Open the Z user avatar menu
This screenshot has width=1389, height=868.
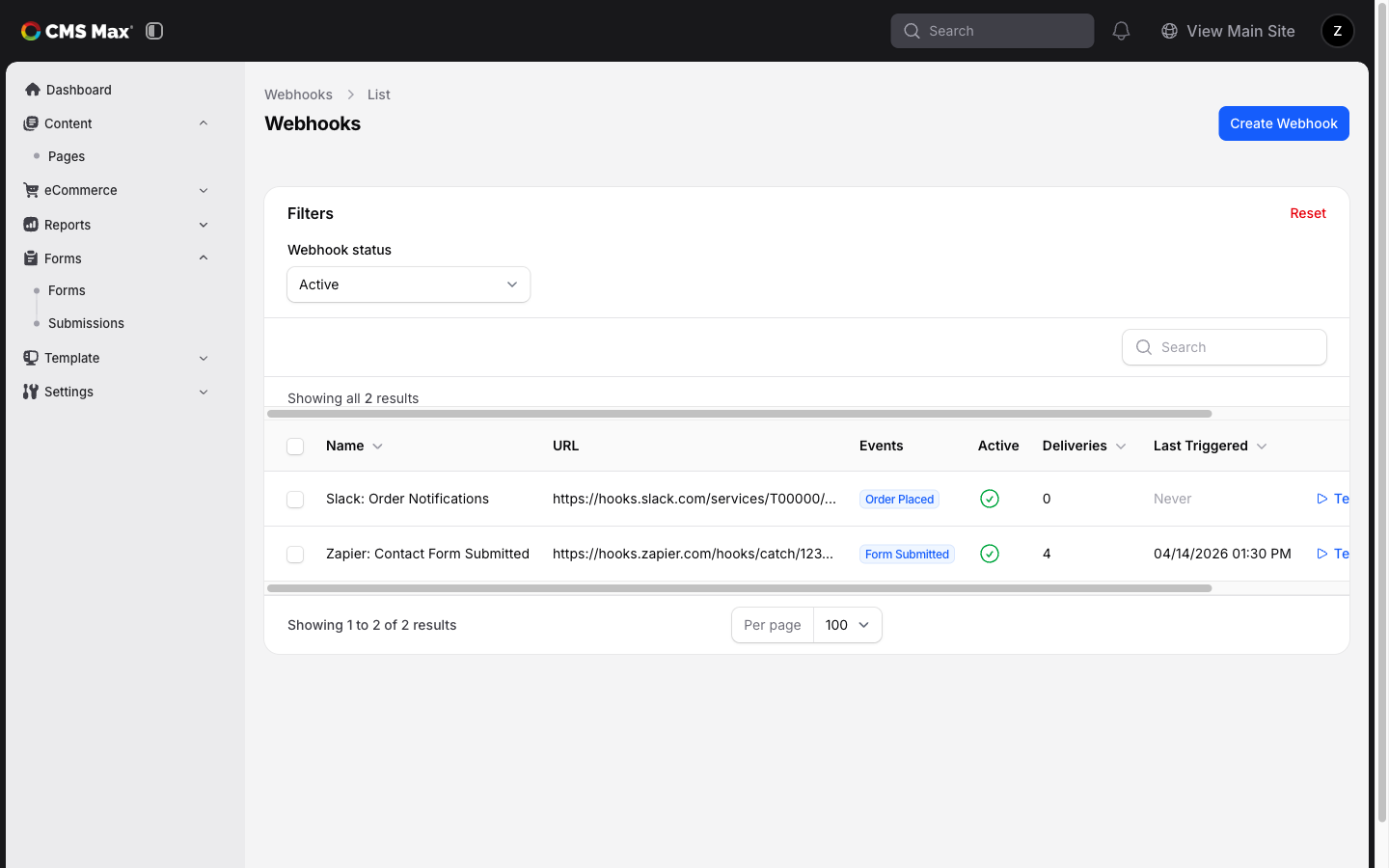point(1337,31)
